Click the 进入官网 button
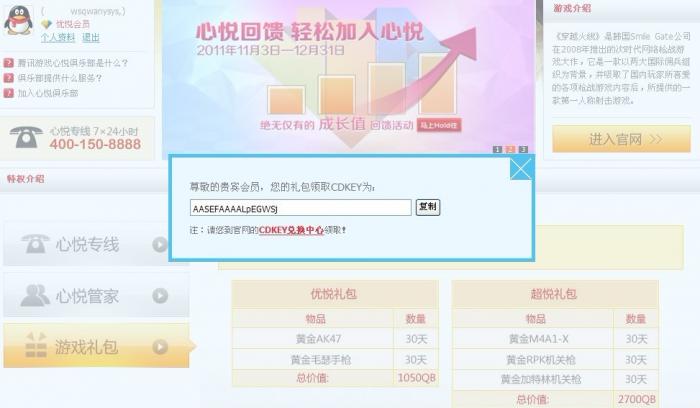This screenshot has height=408, width=700. pos(621,139)
